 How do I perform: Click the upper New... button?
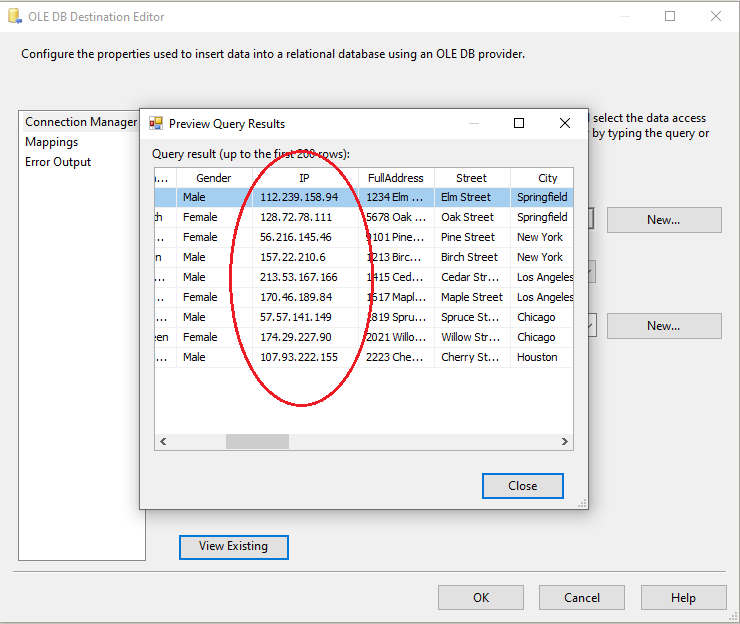pos(663,220)
